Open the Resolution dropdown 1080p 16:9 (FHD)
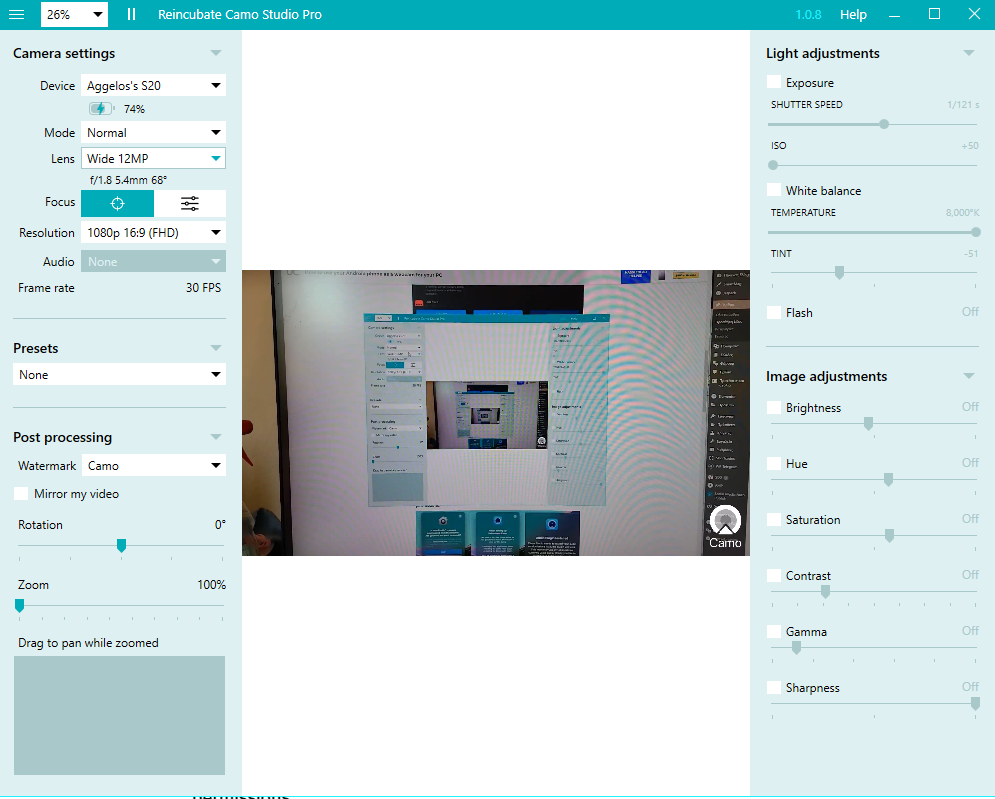This screenshot has height=799, width=995. [154, 233]
